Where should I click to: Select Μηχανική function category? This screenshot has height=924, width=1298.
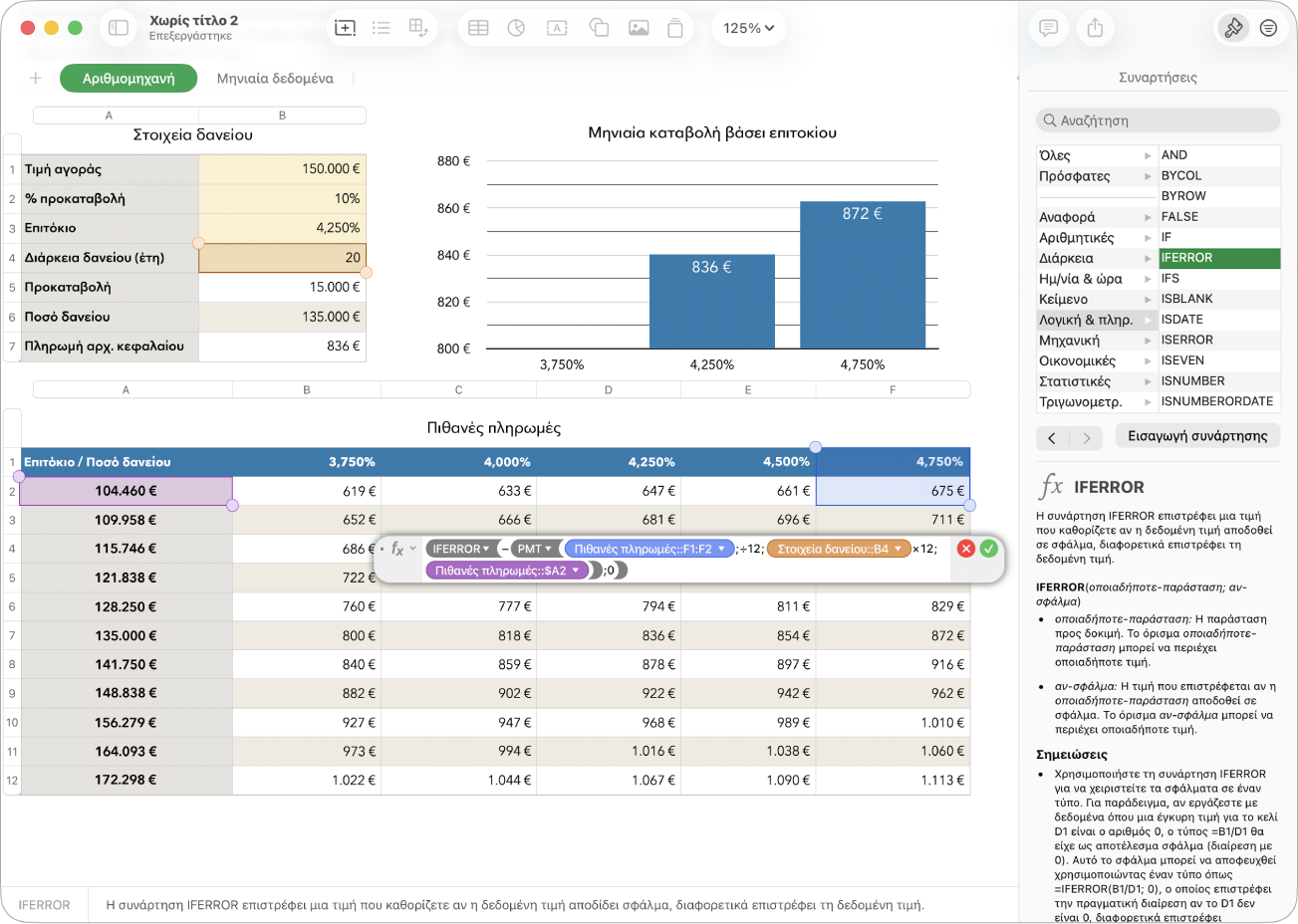point(1096,341)
